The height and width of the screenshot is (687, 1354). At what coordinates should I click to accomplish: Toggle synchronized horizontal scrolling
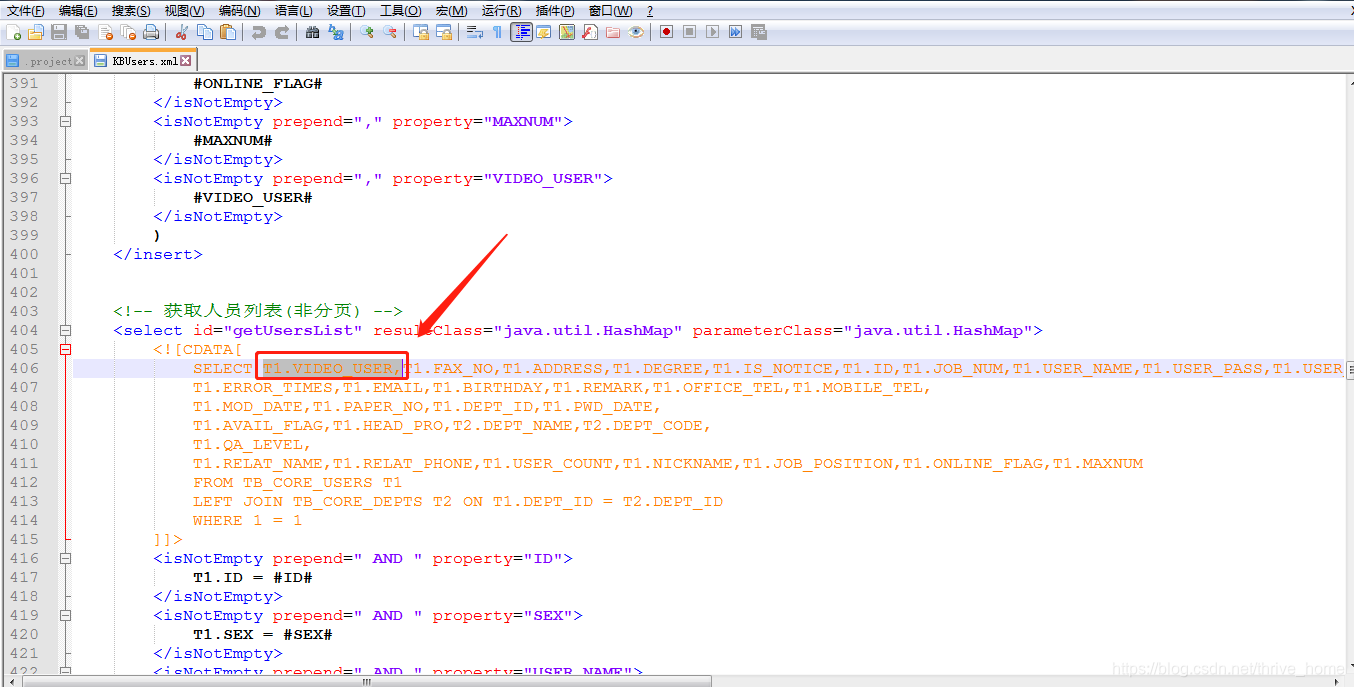pyautogui.click(x=444, y=32)
